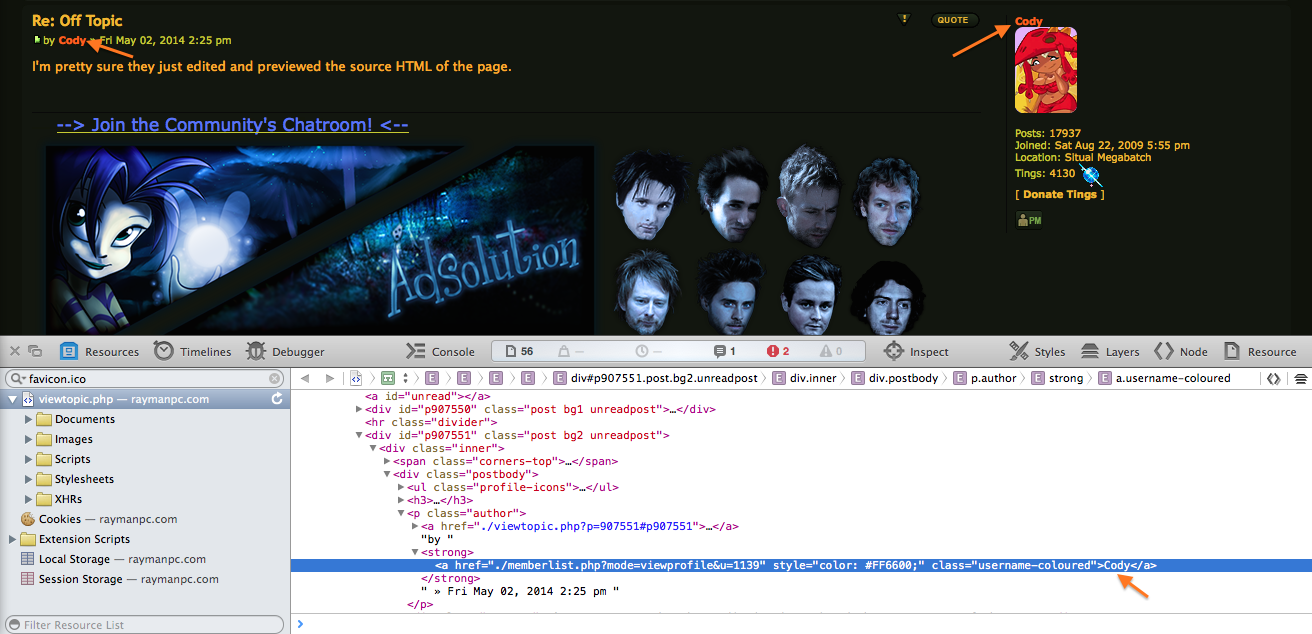Screen dimensions: 1312x634
Task: Collapse the div id p907551 node
Action: point(360,435)
